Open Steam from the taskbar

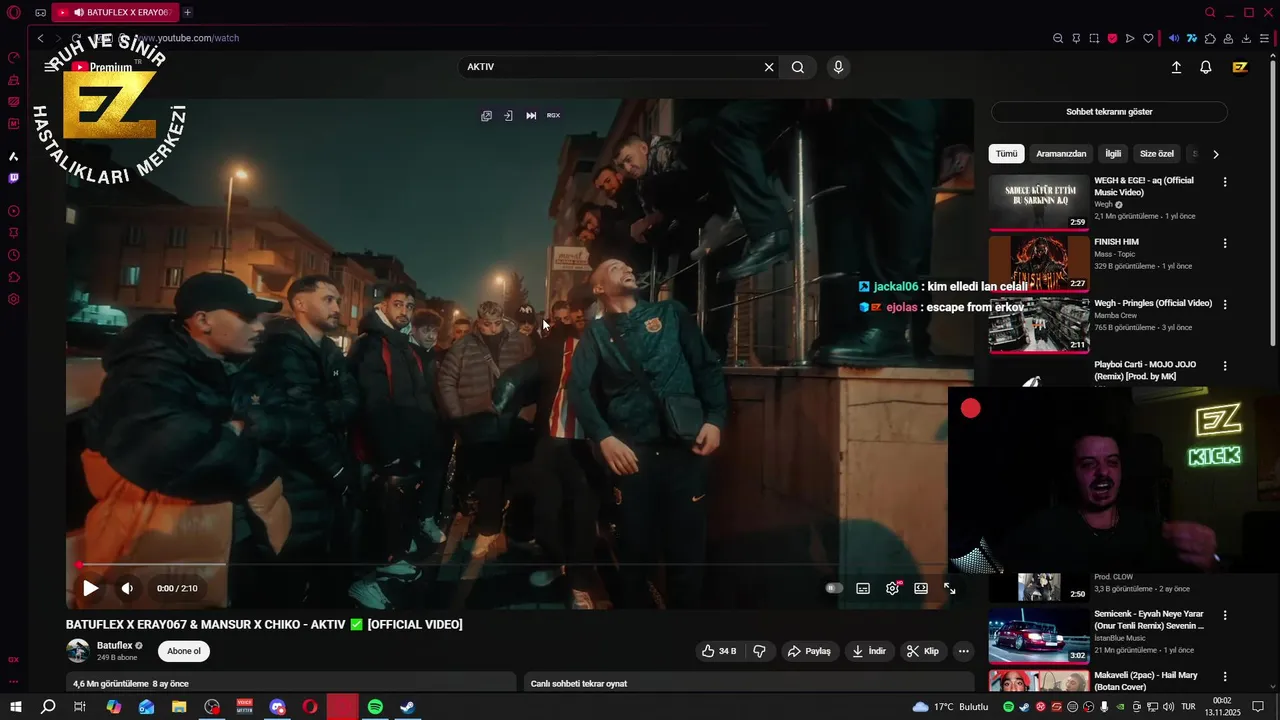[407, 707]
